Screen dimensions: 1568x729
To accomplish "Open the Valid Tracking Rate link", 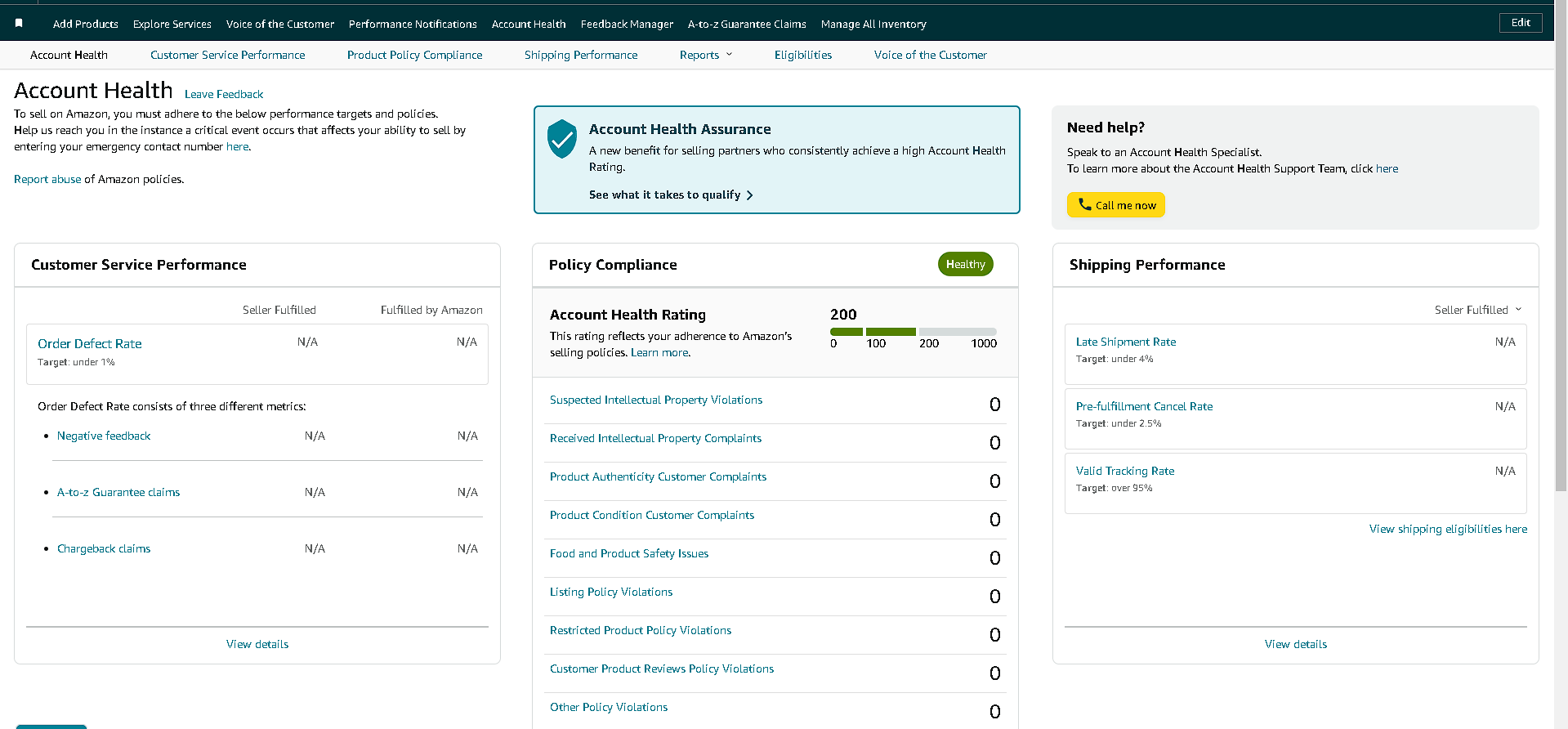I will [1125, 471].
